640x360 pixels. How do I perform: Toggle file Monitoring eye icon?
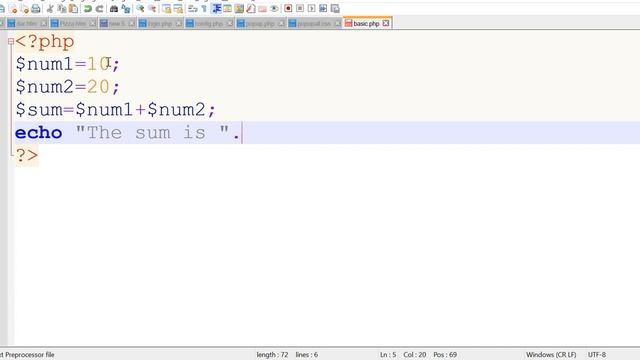point(274,9)
